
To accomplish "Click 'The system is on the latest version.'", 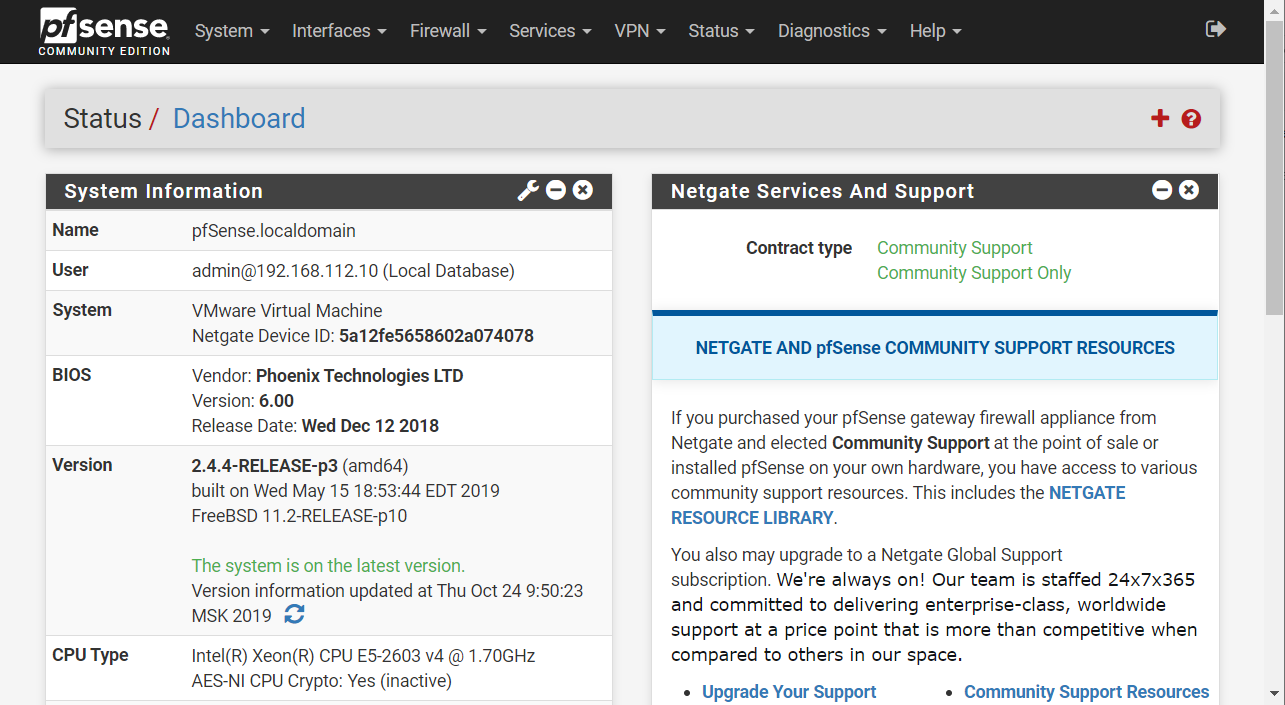I will coord(328,566).
